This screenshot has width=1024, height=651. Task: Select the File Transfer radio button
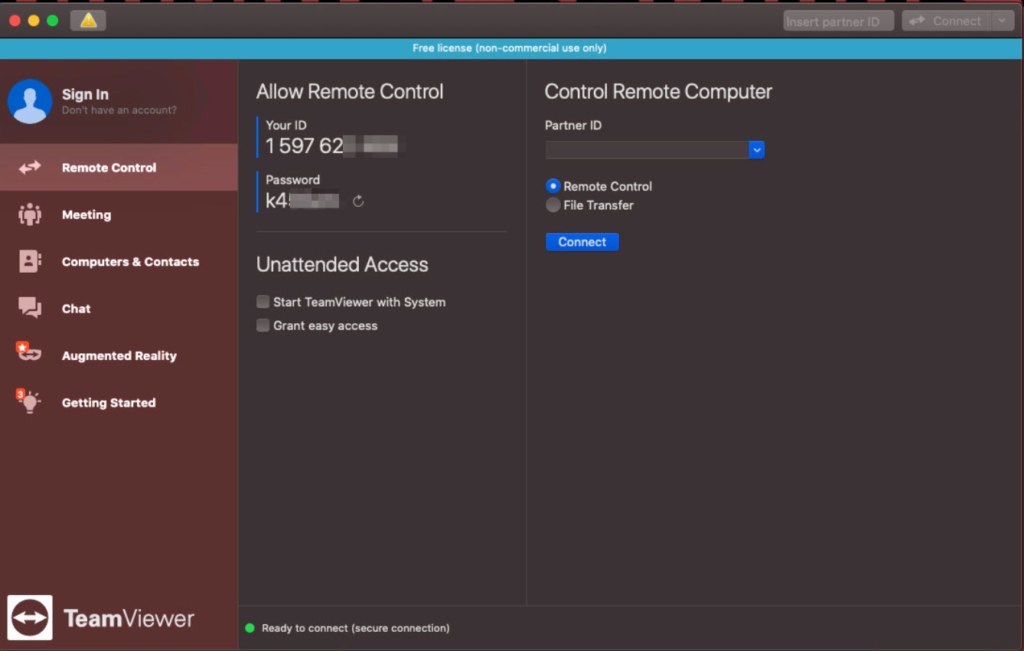pos(553,205)
